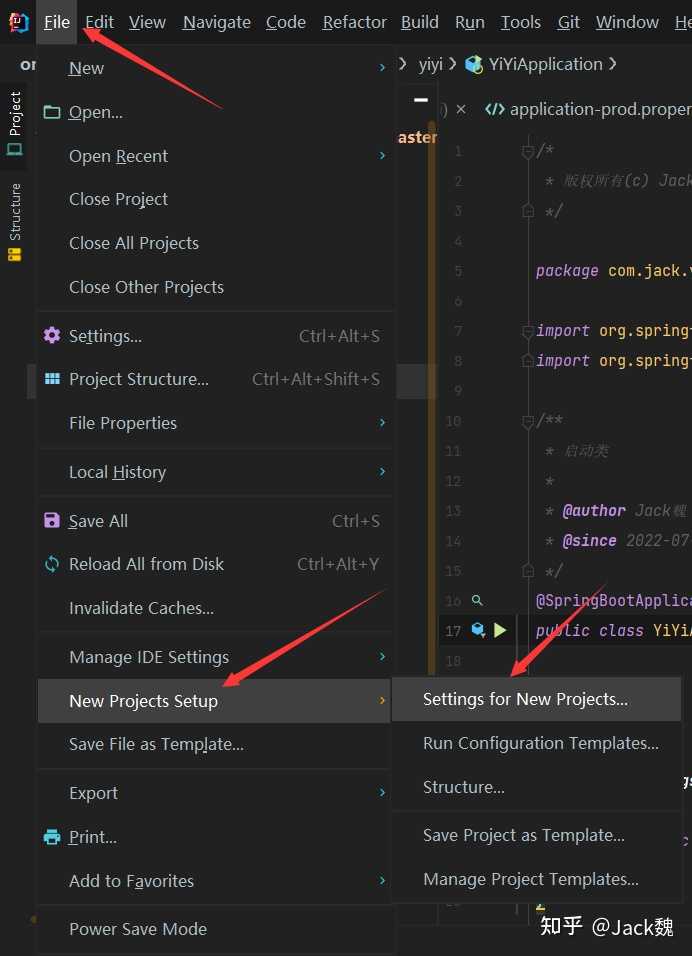
Task: Open the Navigate menu
Action: (216, 22)
